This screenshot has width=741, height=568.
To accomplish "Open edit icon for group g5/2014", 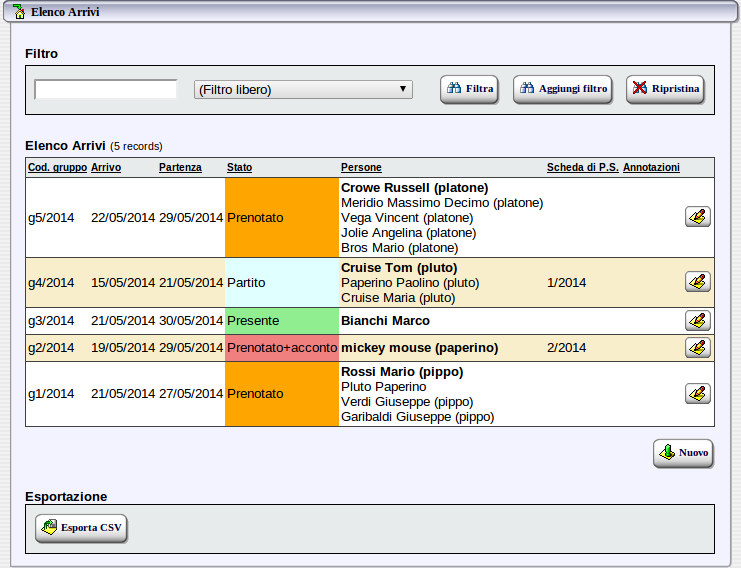I will [x=697, y=217].
